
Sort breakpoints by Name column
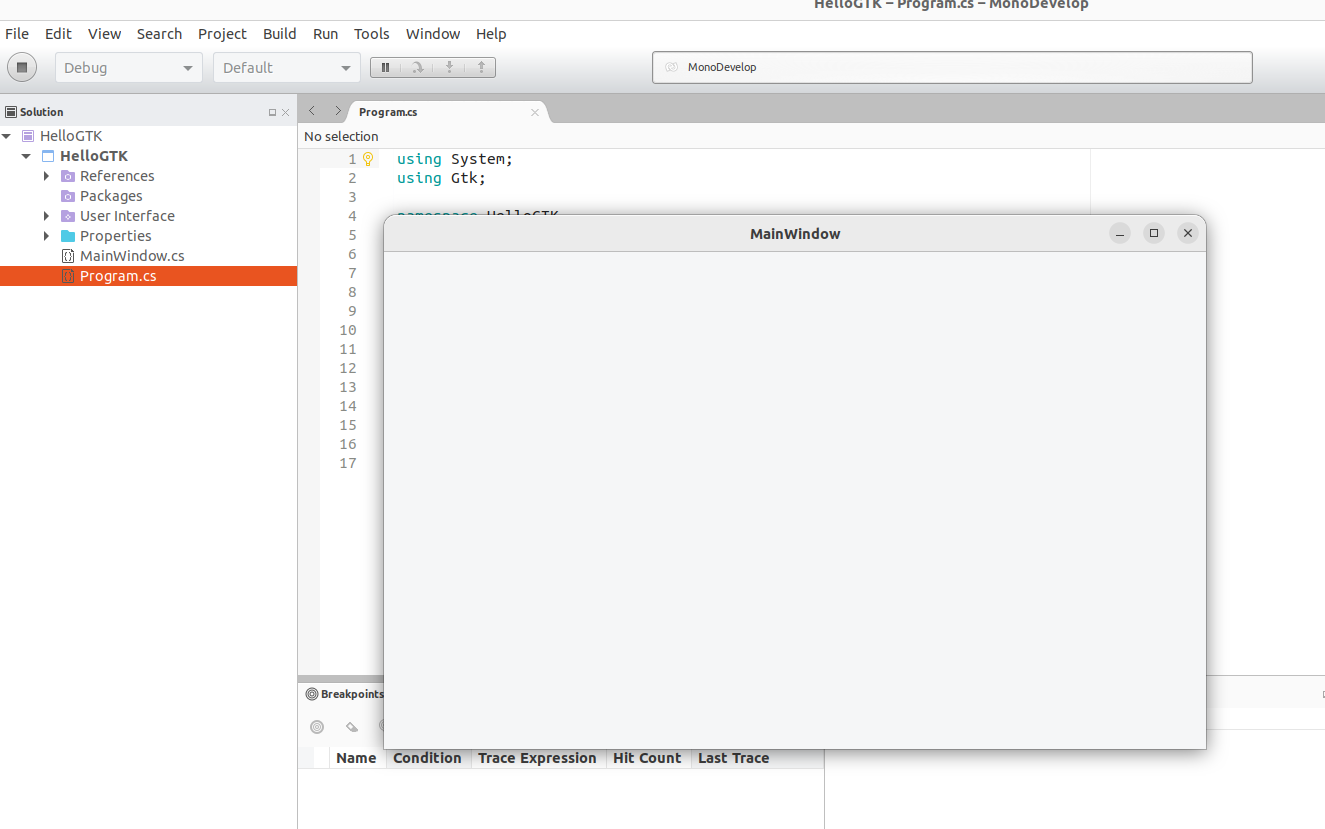click(356, 758)
